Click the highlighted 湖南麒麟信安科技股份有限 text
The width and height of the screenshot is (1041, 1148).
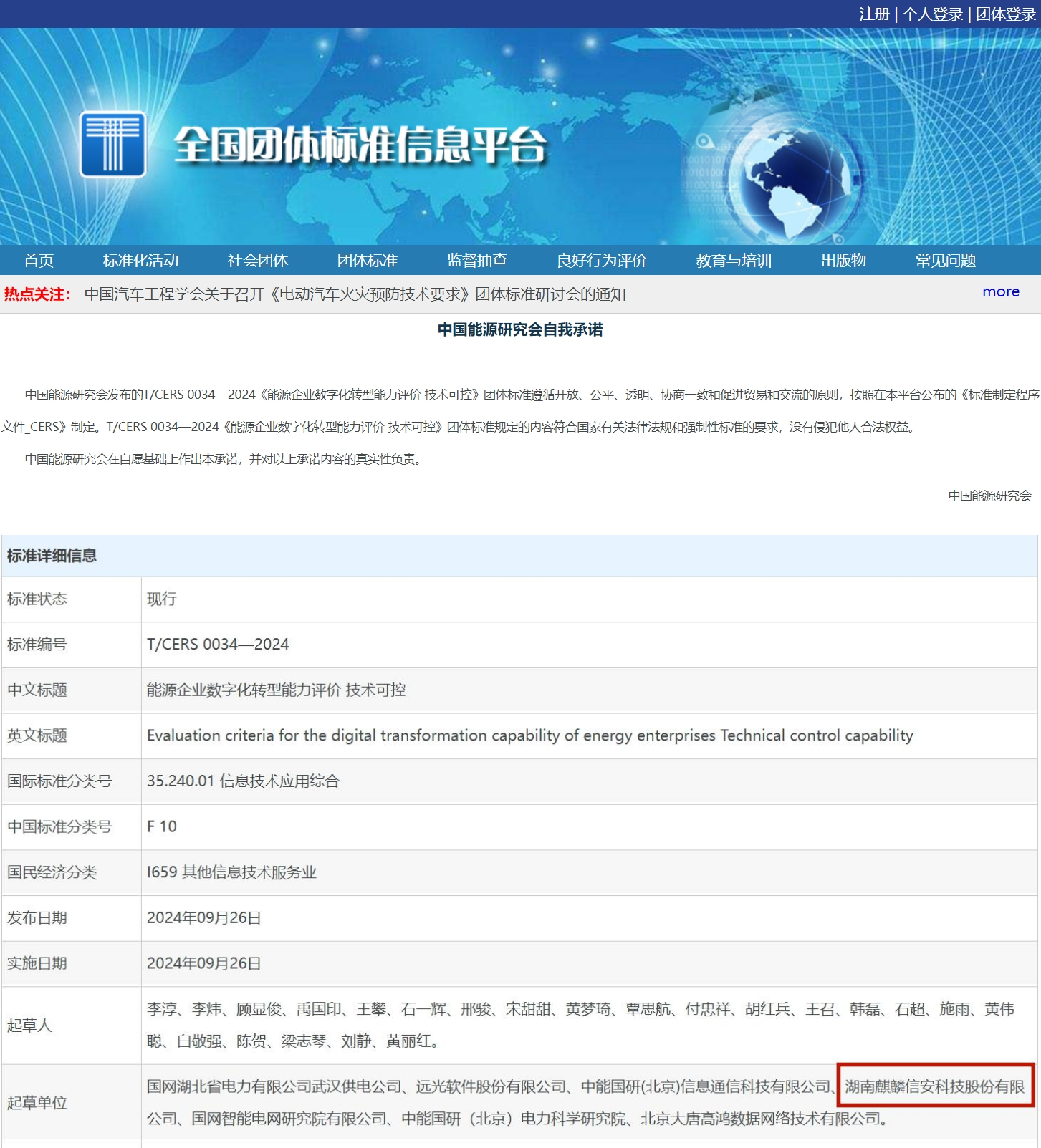click(x=934, y=1086)
